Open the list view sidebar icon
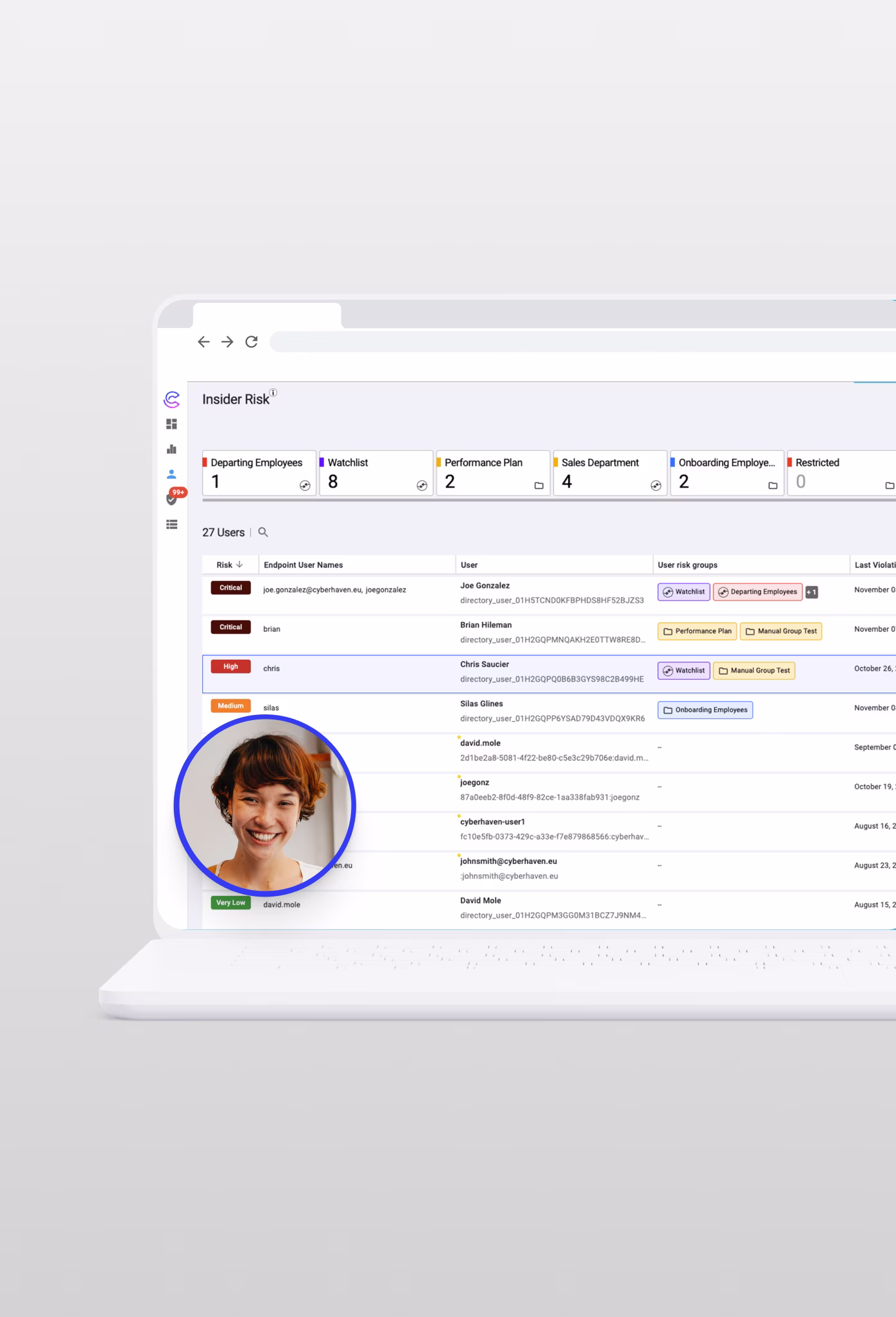This screenshot has height=1317, width=896. point(171,524)
